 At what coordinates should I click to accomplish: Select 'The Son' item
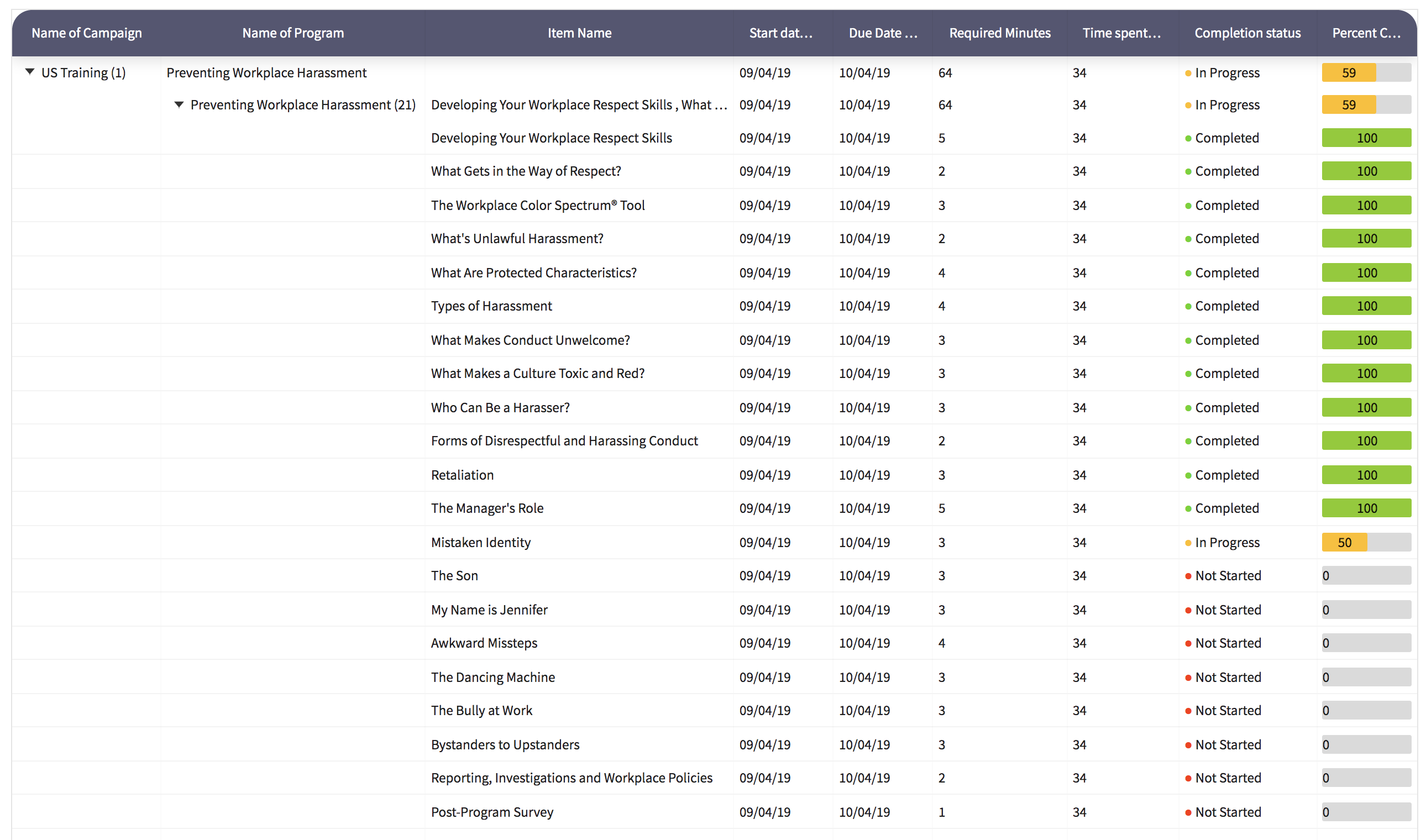click(454, 576)
